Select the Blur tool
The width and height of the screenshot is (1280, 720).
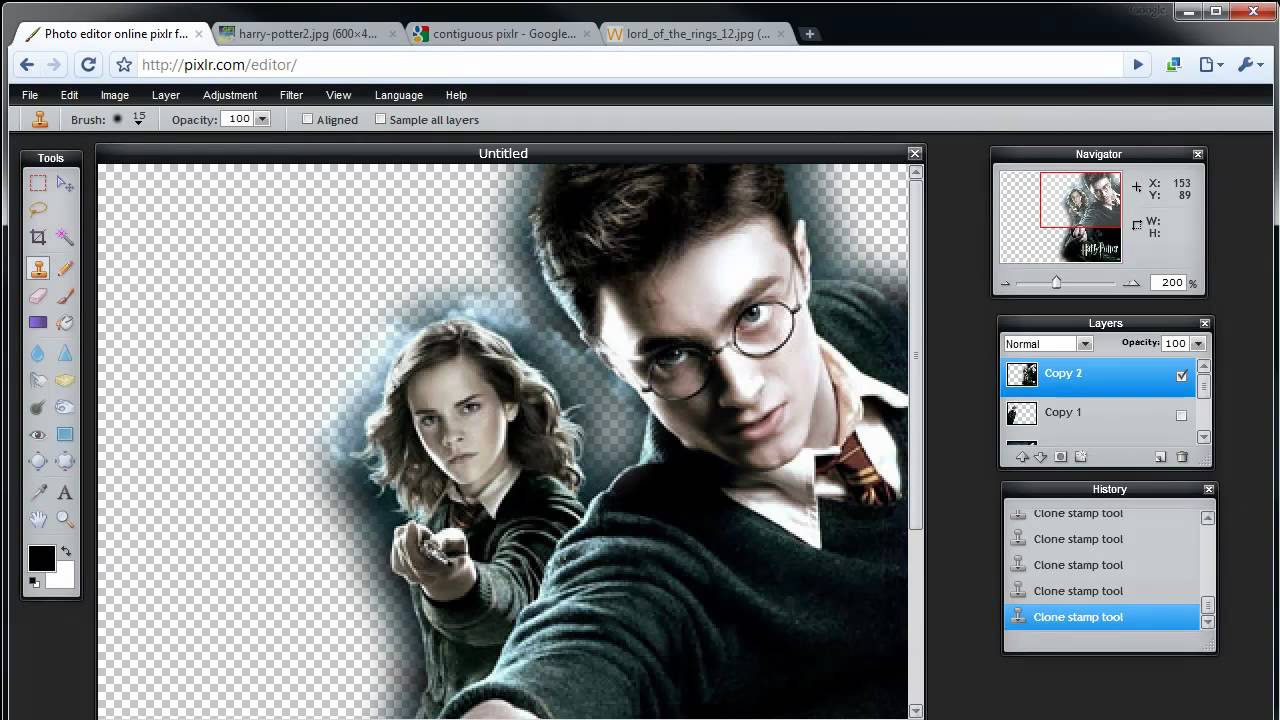coord(38,353)
